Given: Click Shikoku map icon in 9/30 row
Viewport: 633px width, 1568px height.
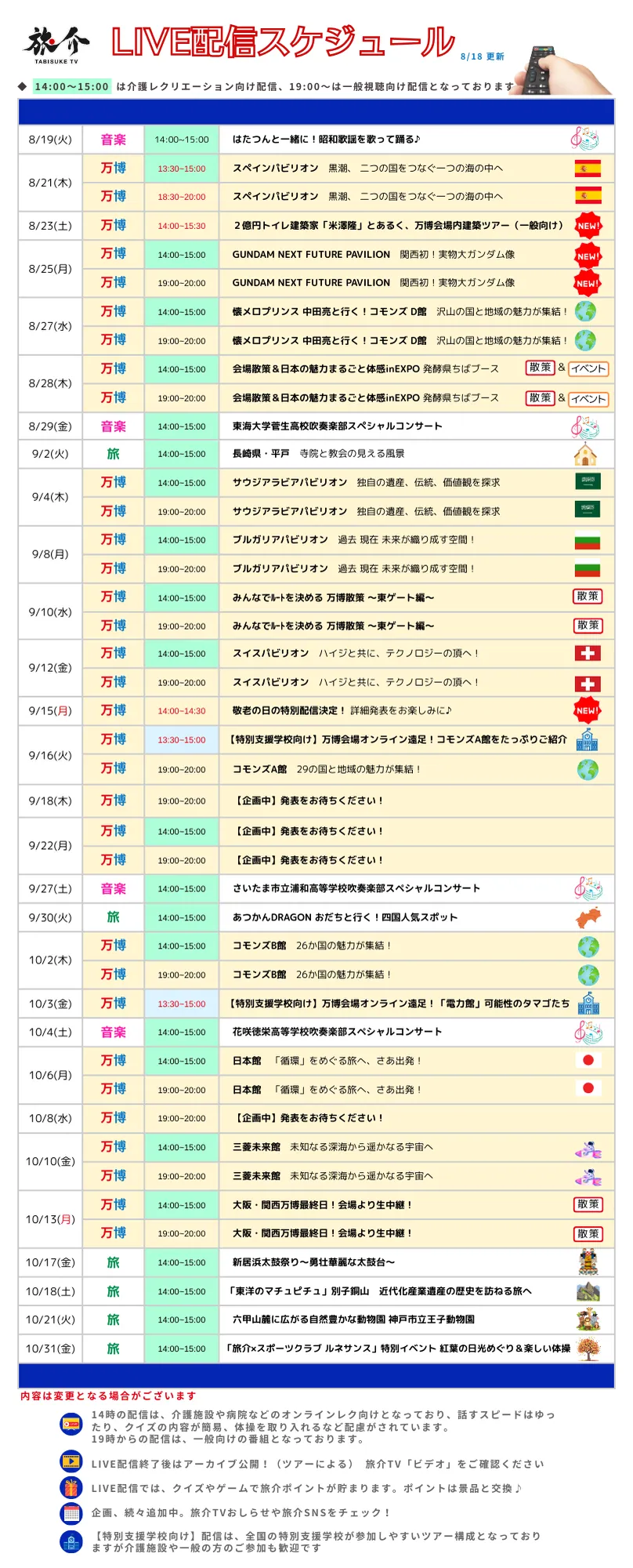Looking at the screenshot, I should click(x=588, y=917).
